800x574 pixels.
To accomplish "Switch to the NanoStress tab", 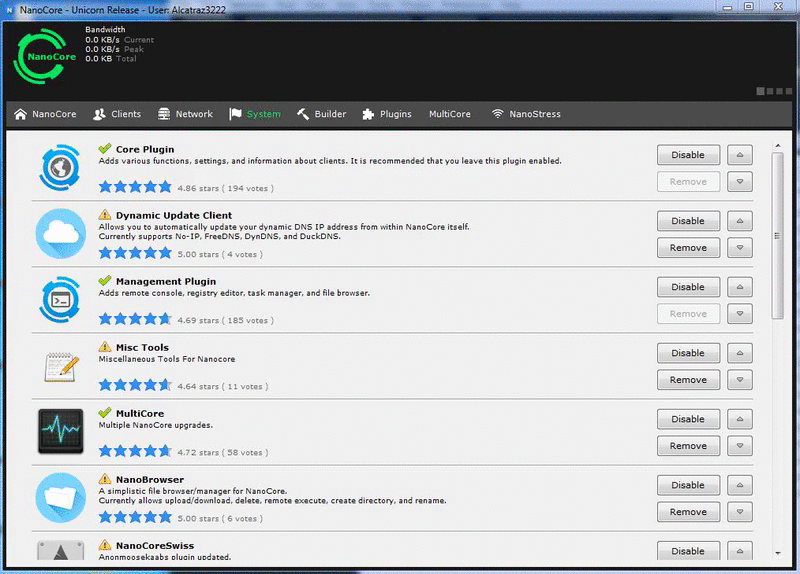I will tap(526, 114).
